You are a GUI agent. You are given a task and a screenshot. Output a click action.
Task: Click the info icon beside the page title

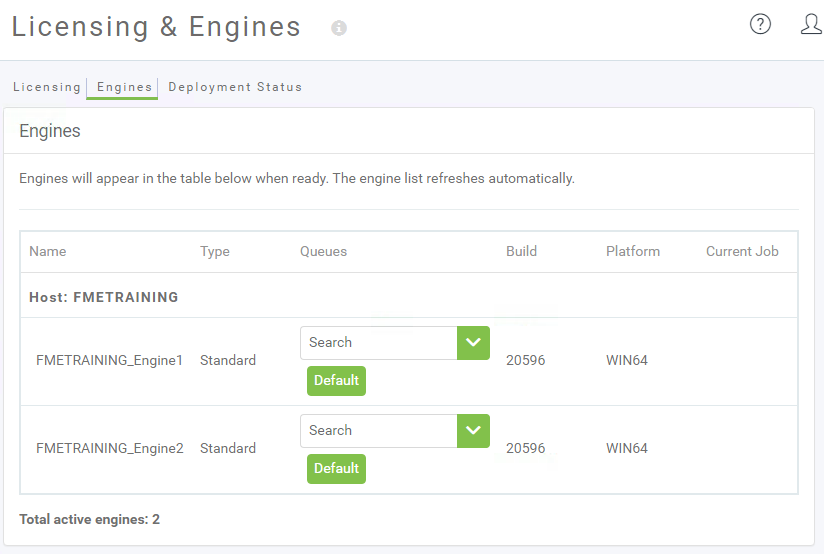(x=338, y=28)
